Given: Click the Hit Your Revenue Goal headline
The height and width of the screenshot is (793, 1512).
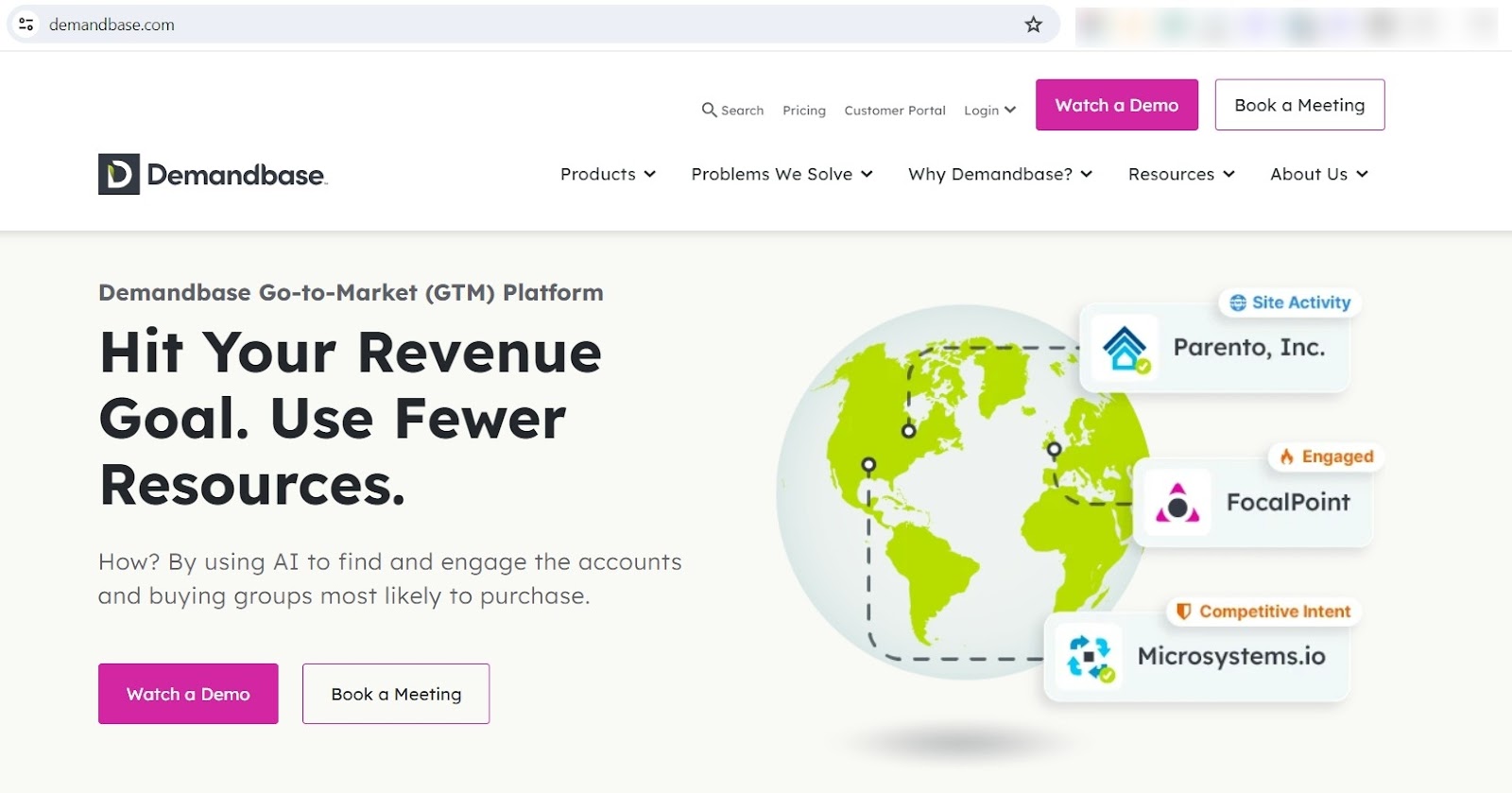Looking at the screenshot, I should [351, 418].
